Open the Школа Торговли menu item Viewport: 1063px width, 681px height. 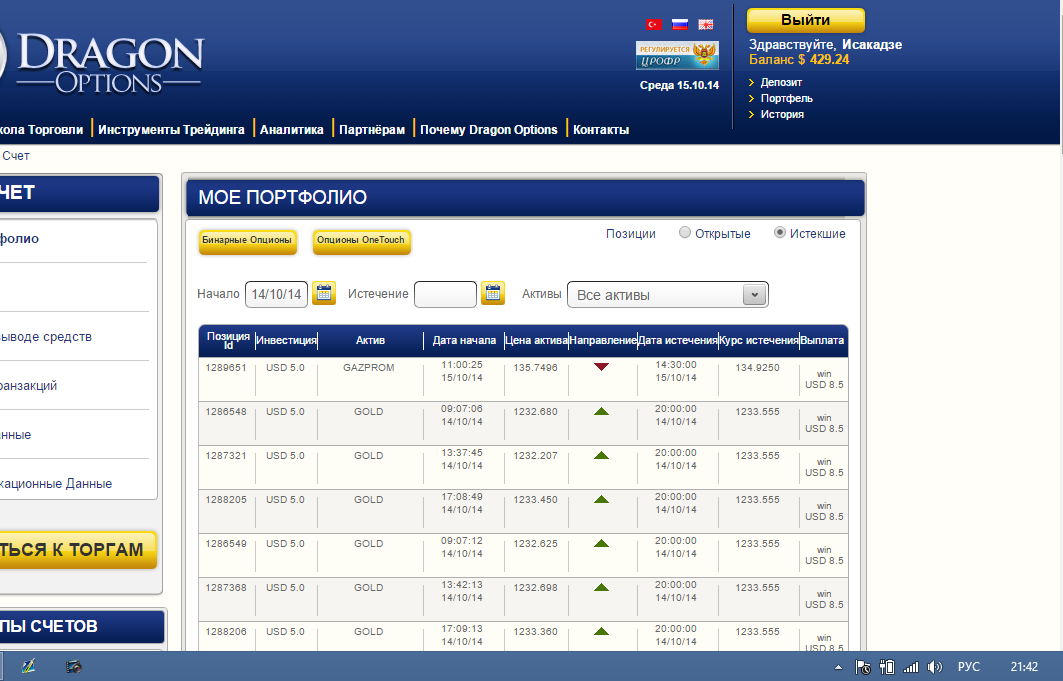(41, 129)
